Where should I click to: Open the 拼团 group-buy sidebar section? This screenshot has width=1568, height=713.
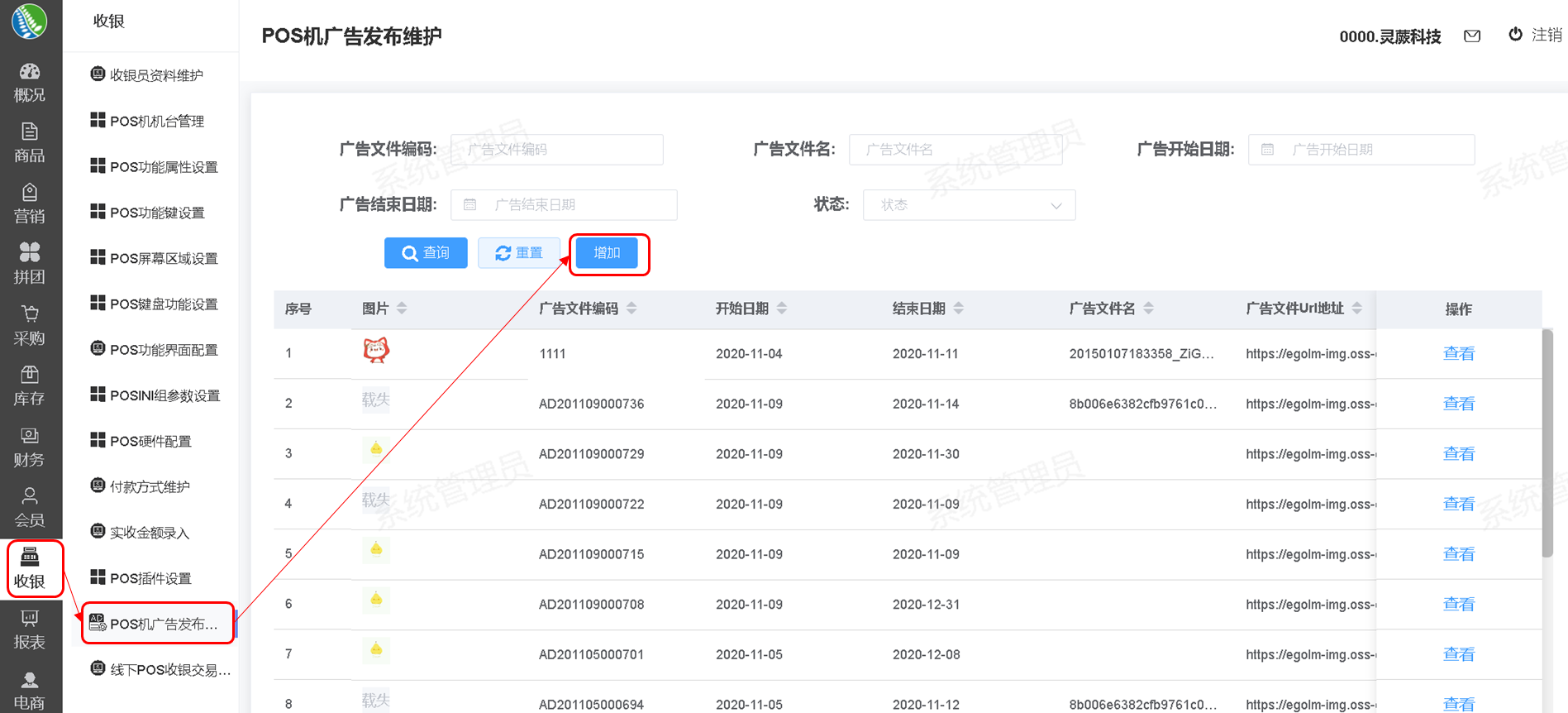tap(30, 265)
